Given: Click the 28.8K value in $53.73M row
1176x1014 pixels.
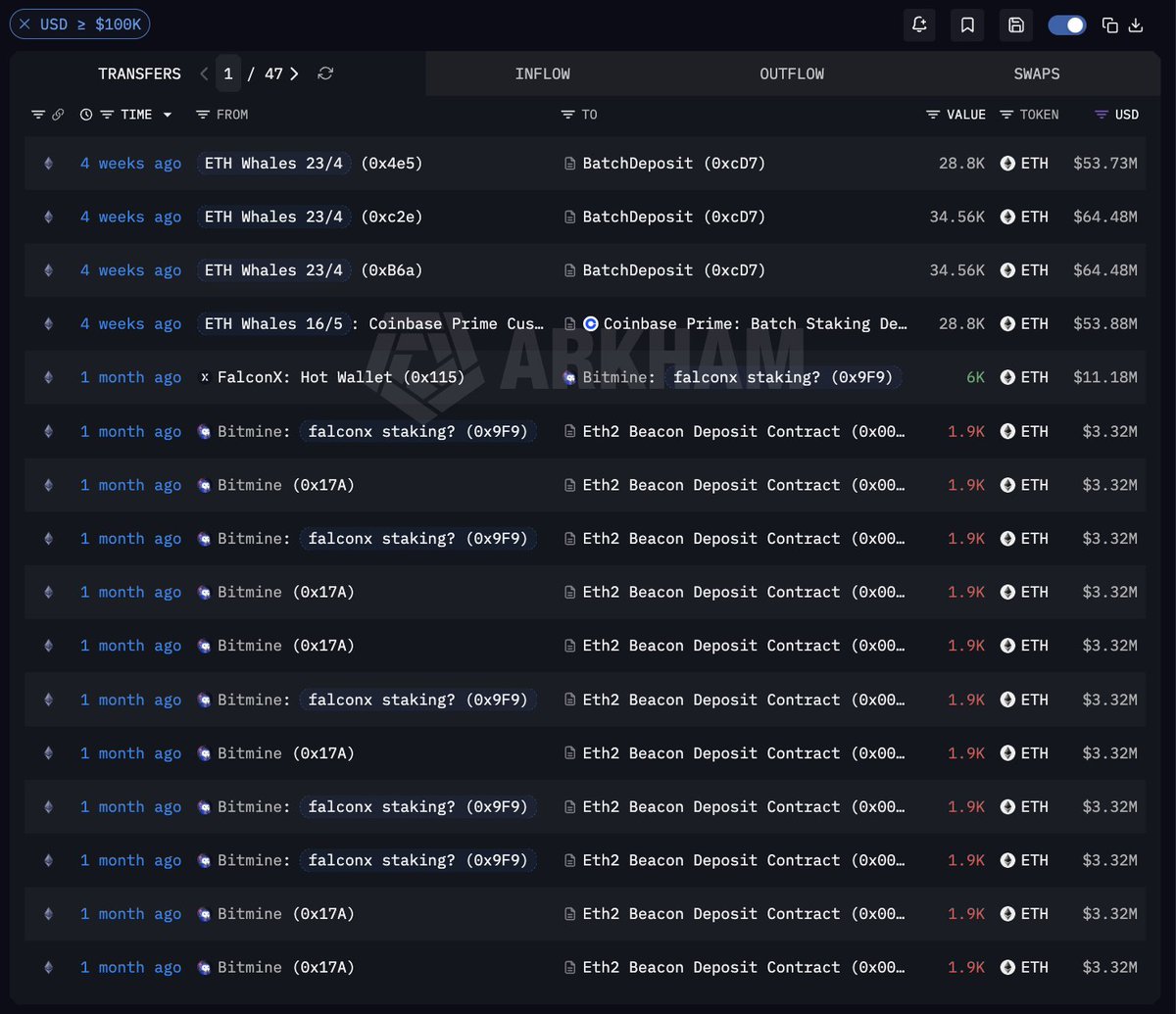Looking at the screenshot, I should [961, 164].
